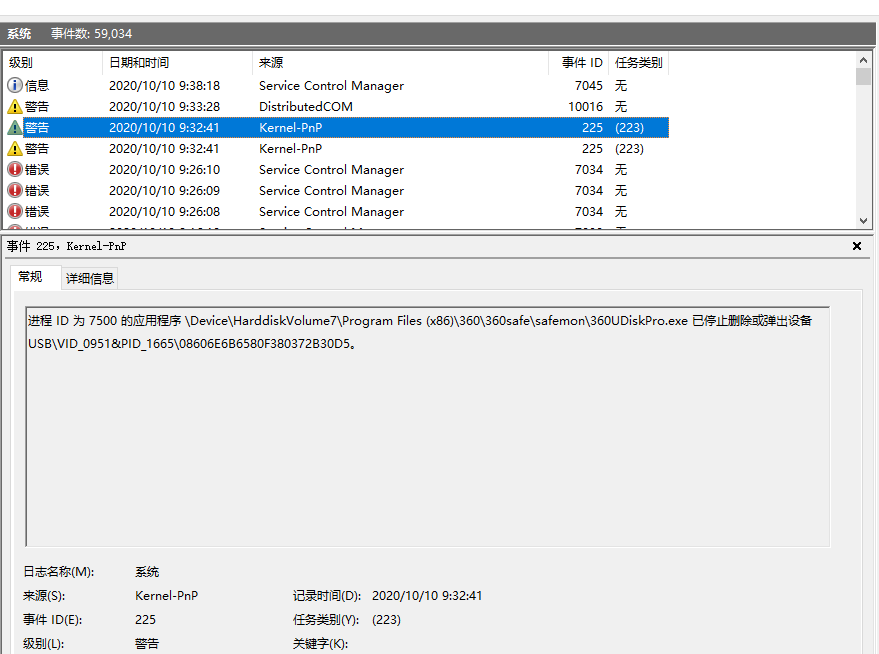The height and width of the screenshot is (654, 879).
Task: Click the yellow warning icon on second Kernel-PnP row
Action: [15, 148]
